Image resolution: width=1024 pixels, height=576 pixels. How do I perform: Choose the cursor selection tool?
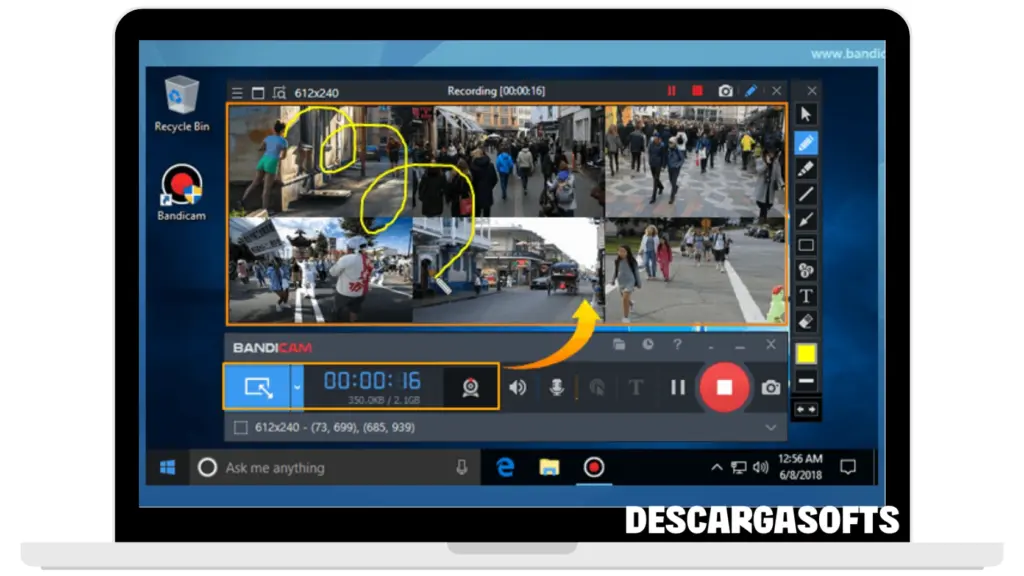click(x=806, y=116)
